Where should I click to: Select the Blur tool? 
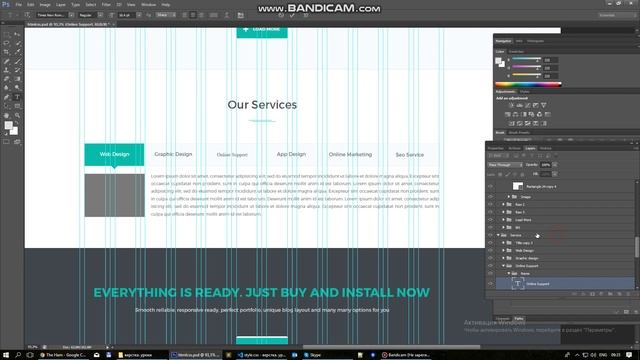[7, 88]
